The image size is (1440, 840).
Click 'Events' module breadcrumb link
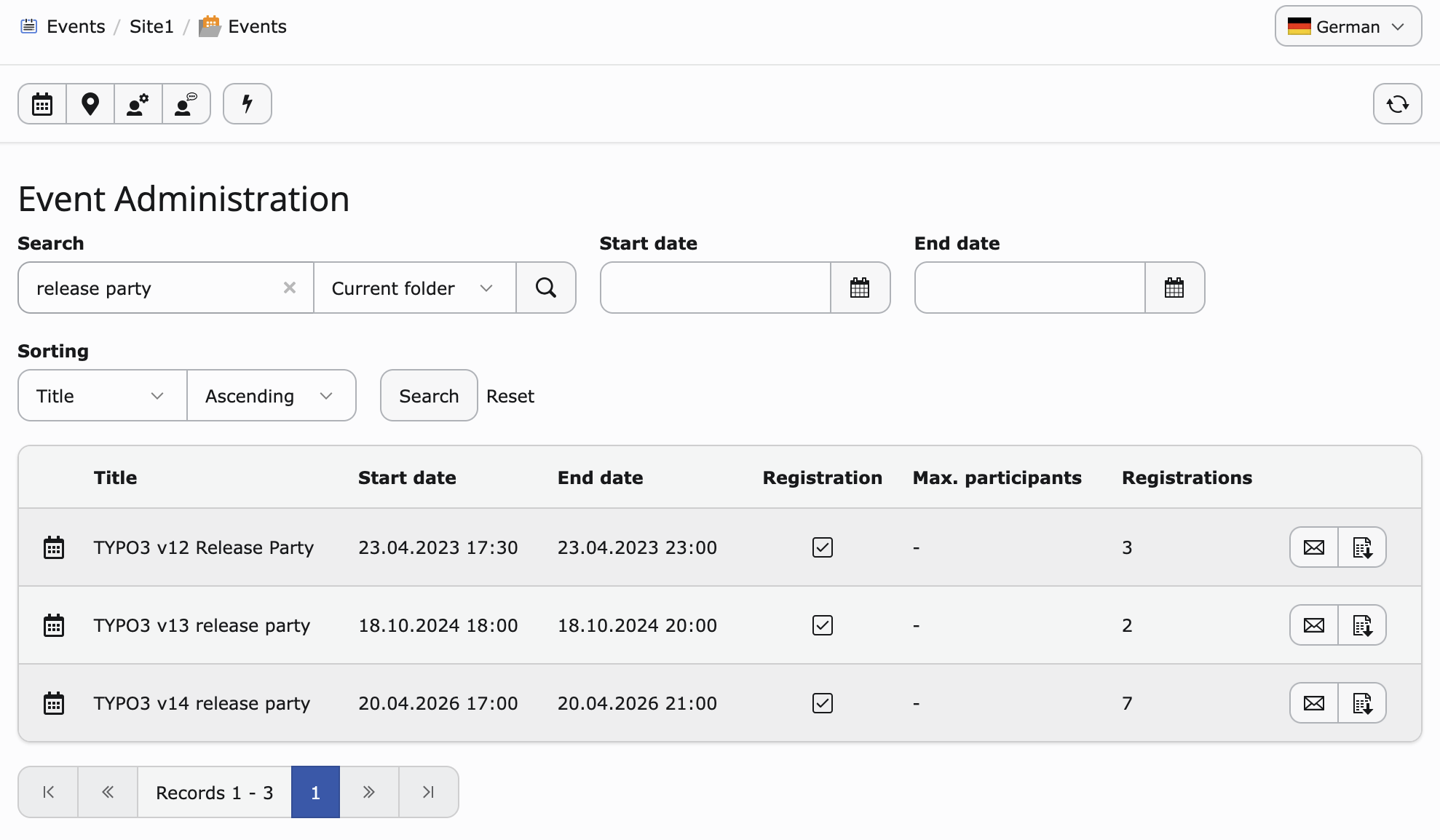click(76, 26)
